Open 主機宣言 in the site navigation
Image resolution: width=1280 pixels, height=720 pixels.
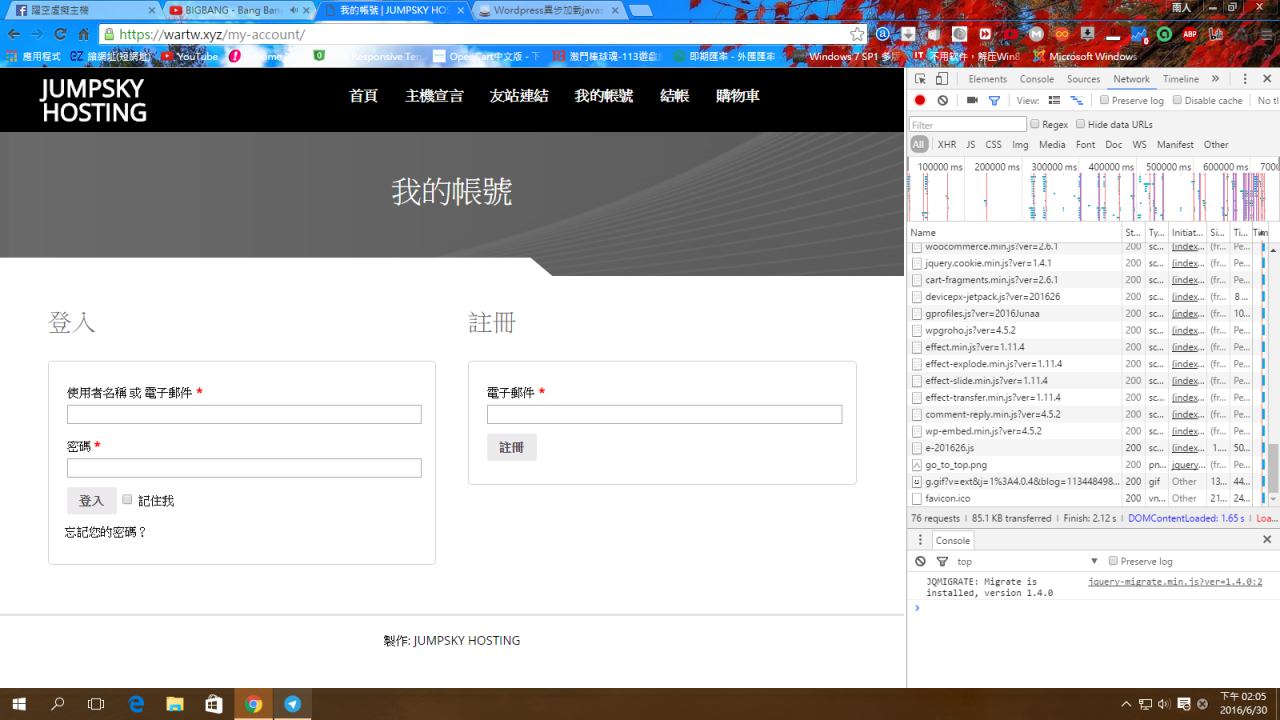[434, 96]
